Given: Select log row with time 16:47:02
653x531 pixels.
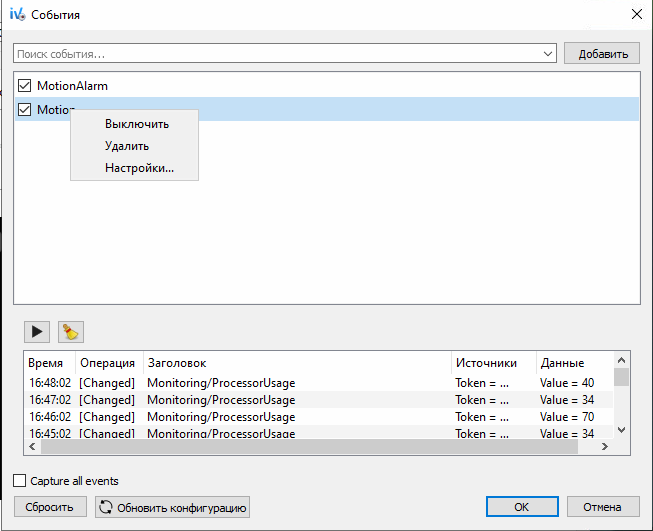Looking at the screenshot, I should click(x=319, y=400).
